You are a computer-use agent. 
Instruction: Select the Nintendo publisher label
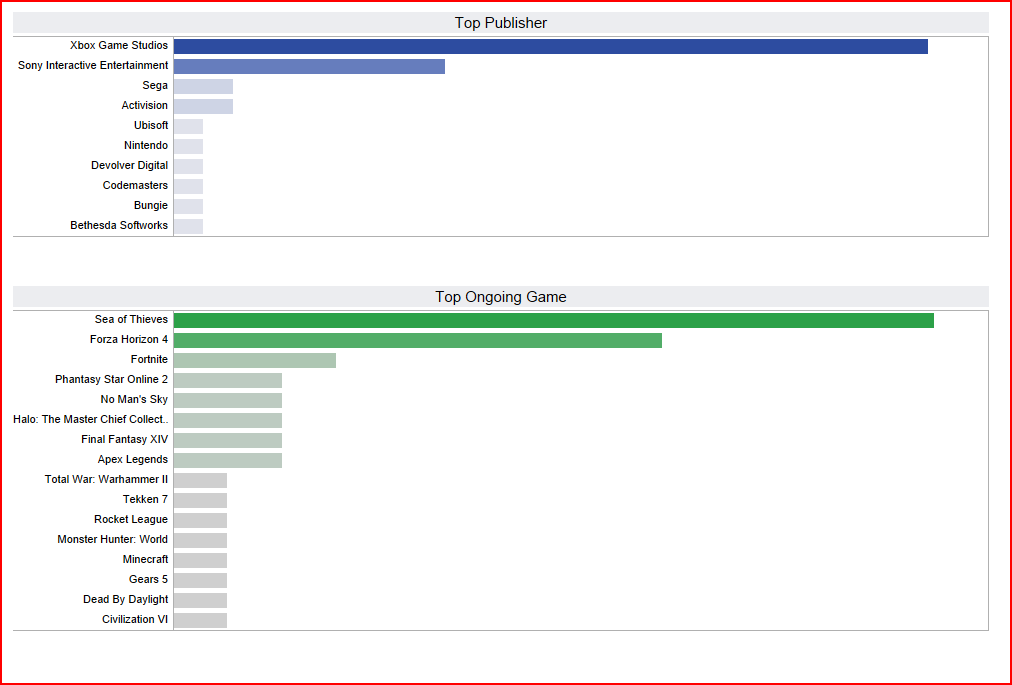[146, 146]
